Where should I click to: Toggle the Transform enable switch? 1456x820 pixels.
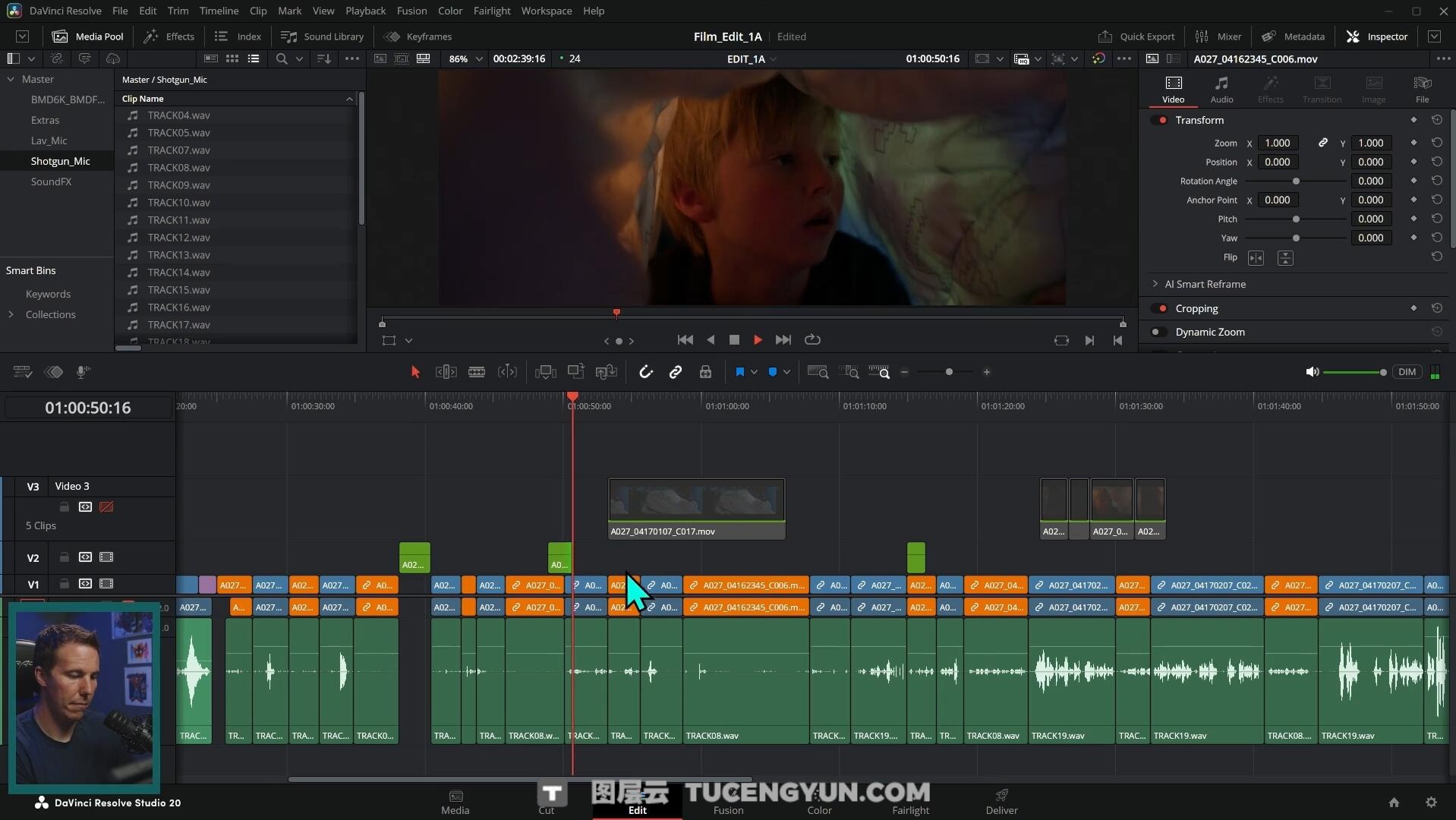[1158, 120]
